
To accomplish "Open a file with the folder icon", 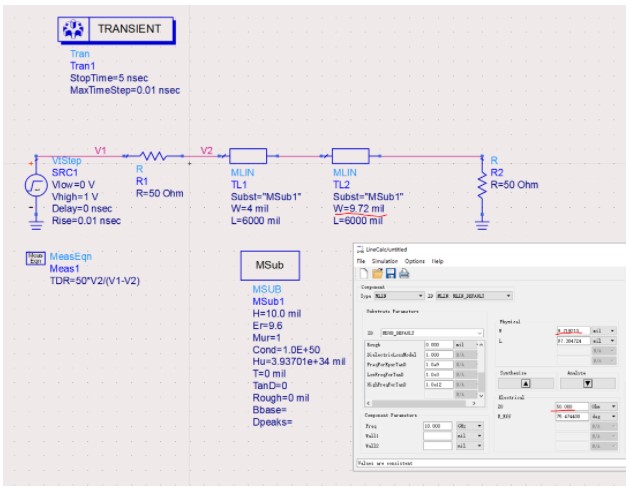I will point(377,274).
